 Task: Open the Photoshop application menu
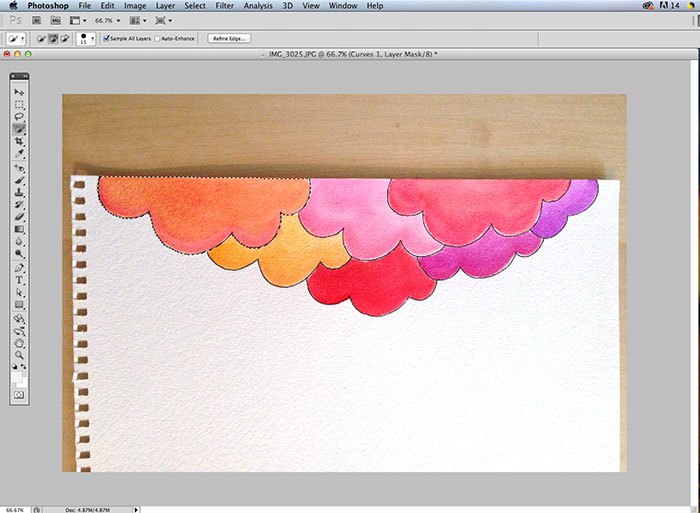(48, 6)
